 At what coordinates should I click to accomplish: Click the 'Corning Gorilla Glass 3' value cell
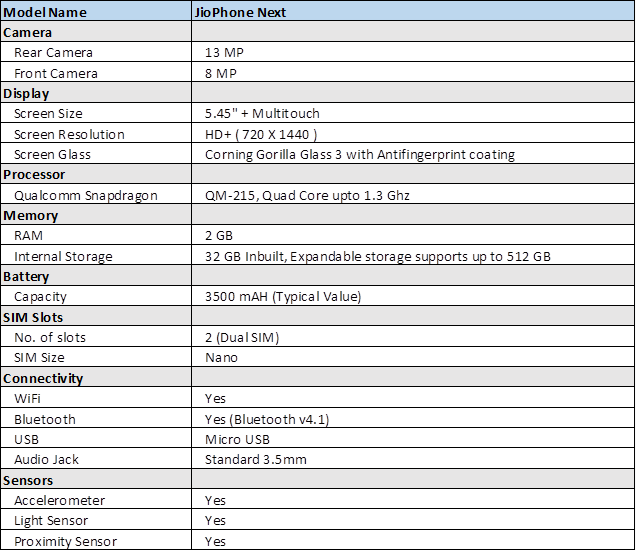pos(413,154)
